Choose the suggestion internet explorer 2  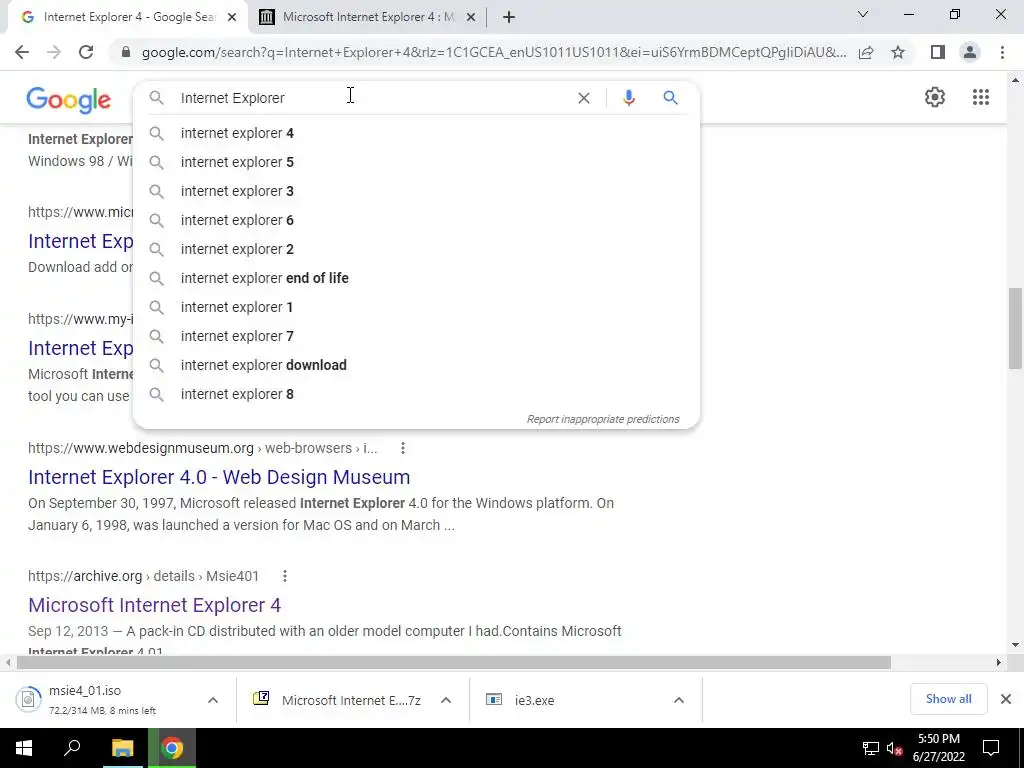416,249
